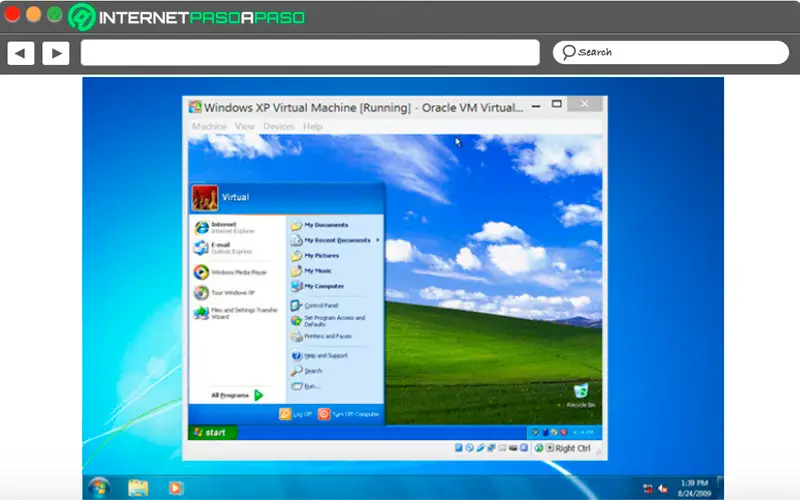Click the InternetPasoaPaso logo
This screenshot has width=800, height=500.
[187, 17]
